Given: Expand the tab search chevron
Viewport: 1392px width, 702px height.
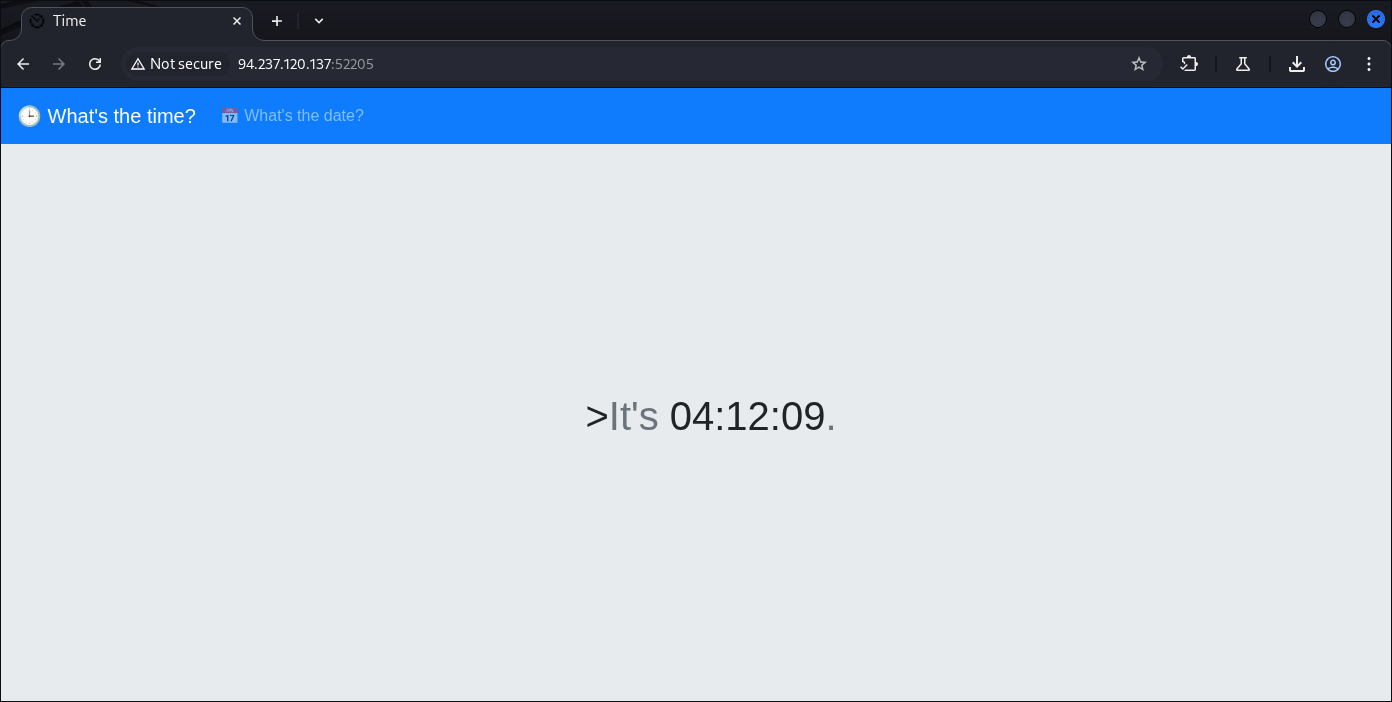Looking at the screenshot, I should 319,21.
